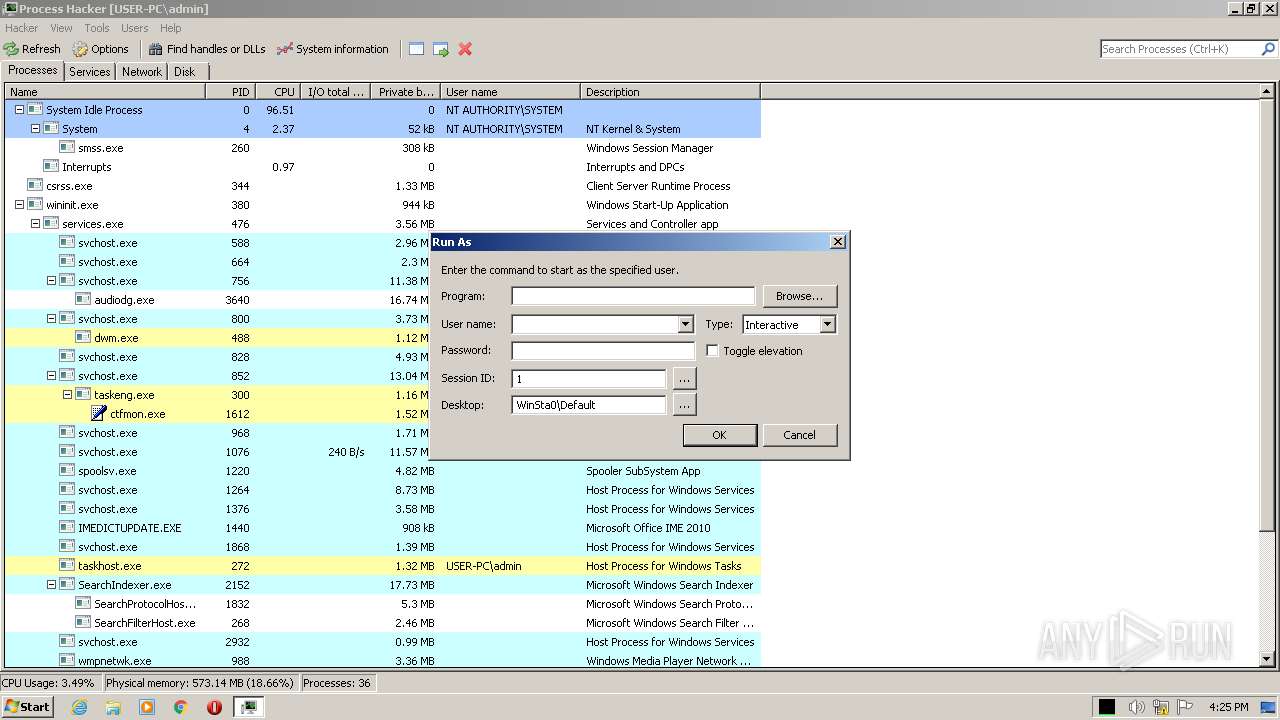
Task: Select the IMEDICTUPDATE.EXE process row
Action: (382, 527)
